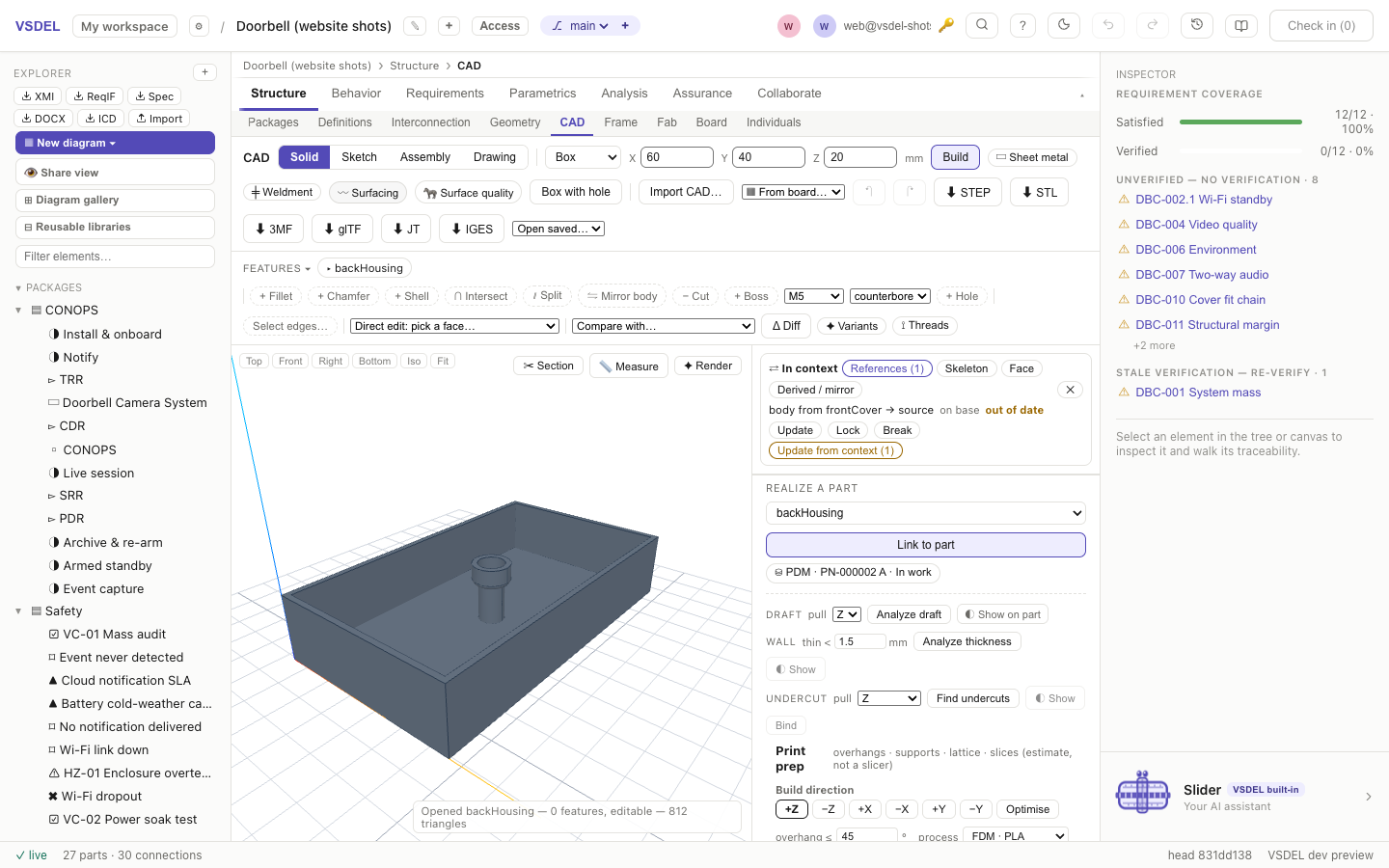Close the In context panel with X
Viewport: 1389px width, 868px height.
coord(1071,390)
